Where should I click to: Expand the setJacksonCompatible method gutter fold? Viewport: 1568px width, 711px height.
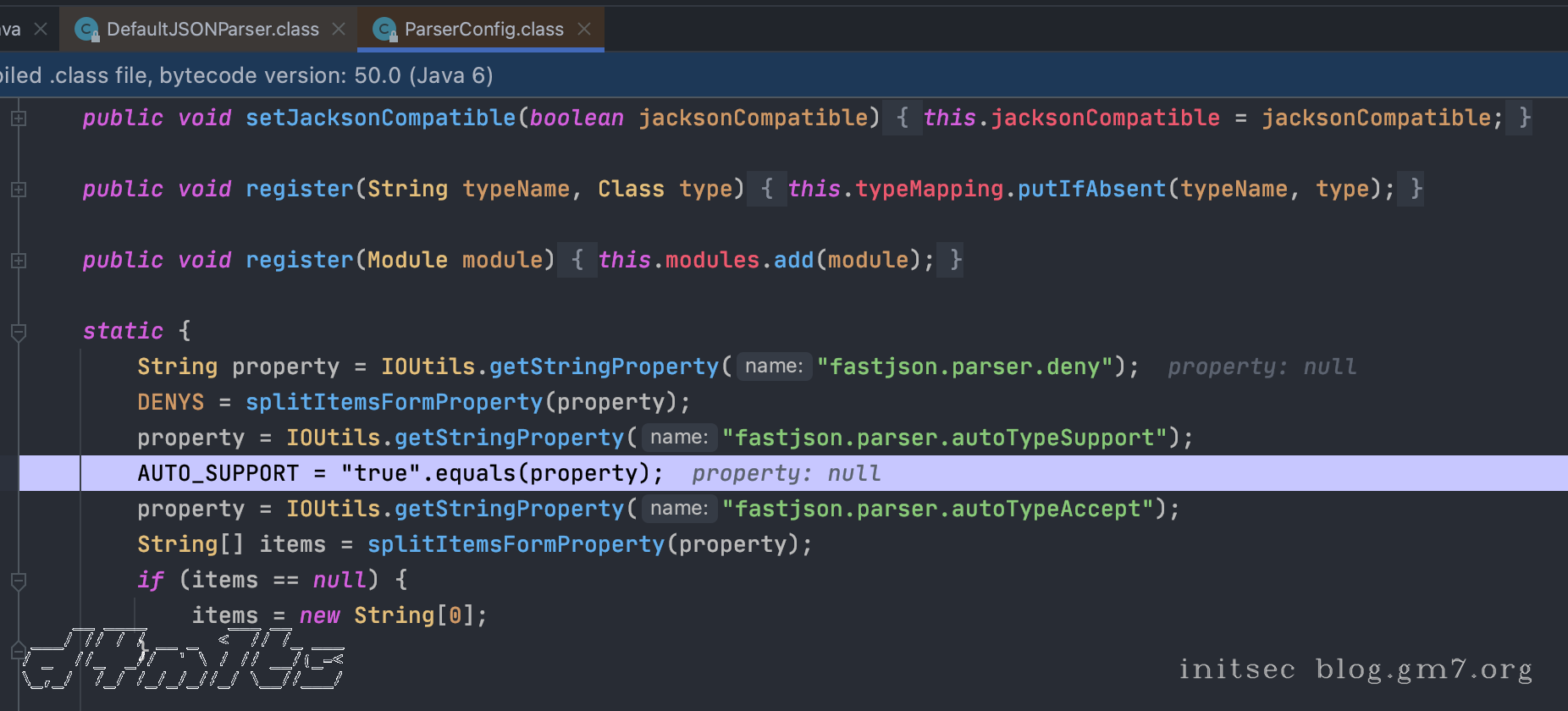coord(19,118)
